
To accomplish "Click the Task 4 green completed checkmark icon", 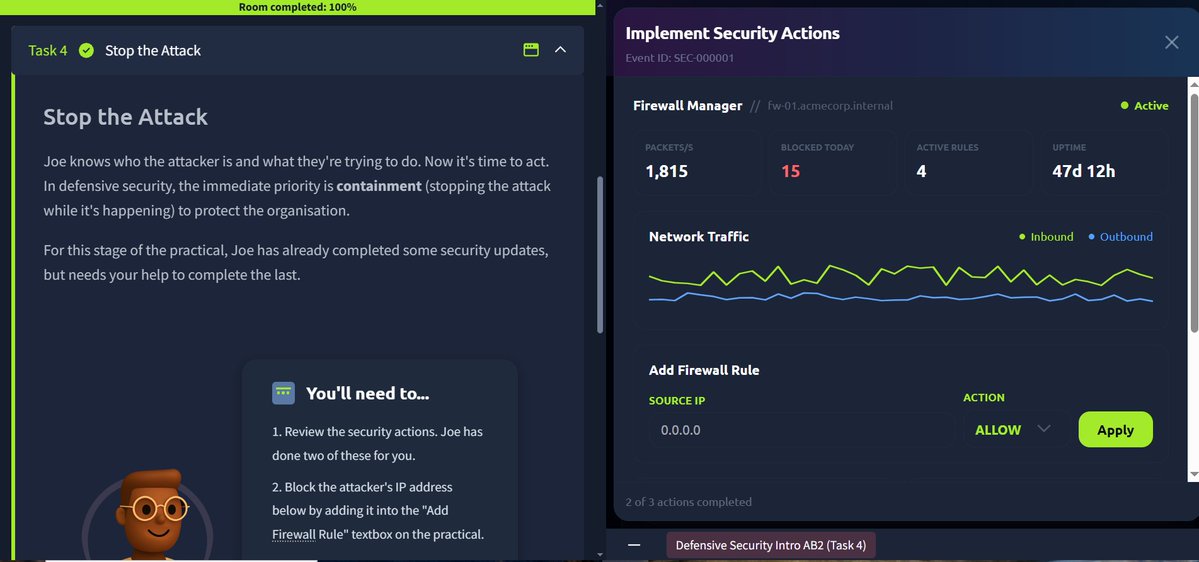I will click(x=86, y=50).
